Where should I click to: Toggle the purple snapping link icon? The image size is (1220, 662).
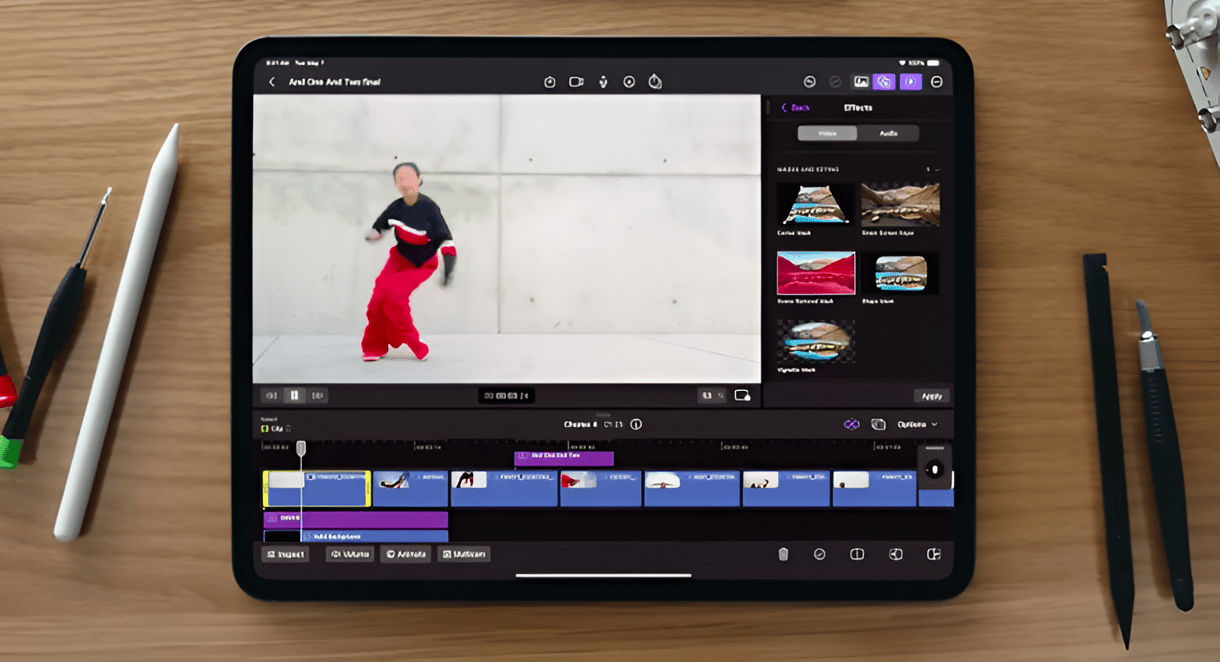(851, 424)
